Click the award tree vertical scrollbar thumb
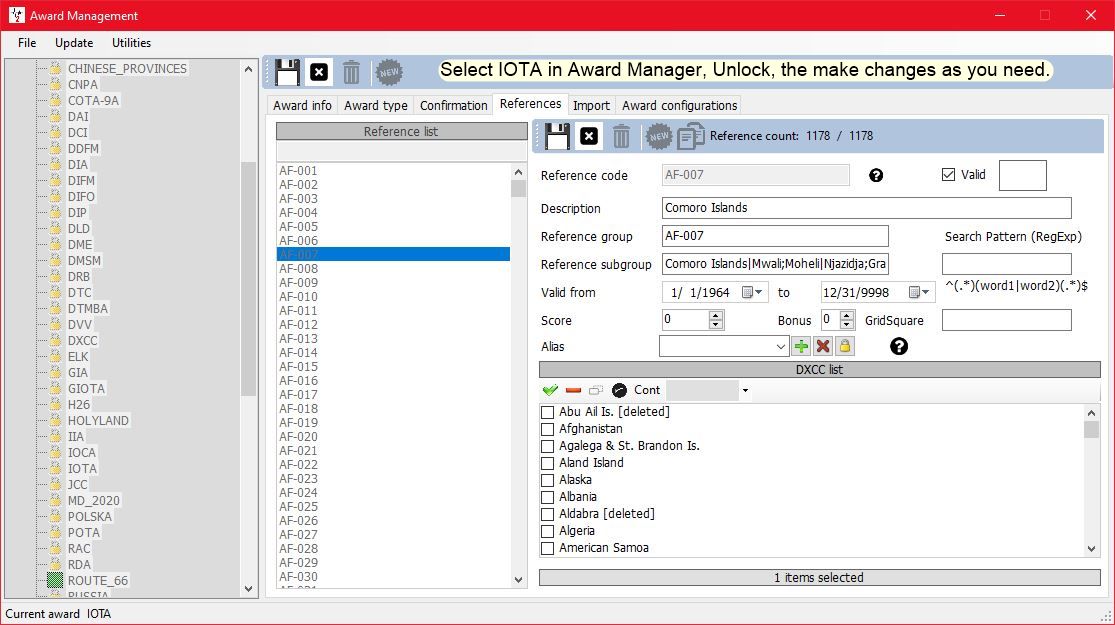 click(248, 279)
